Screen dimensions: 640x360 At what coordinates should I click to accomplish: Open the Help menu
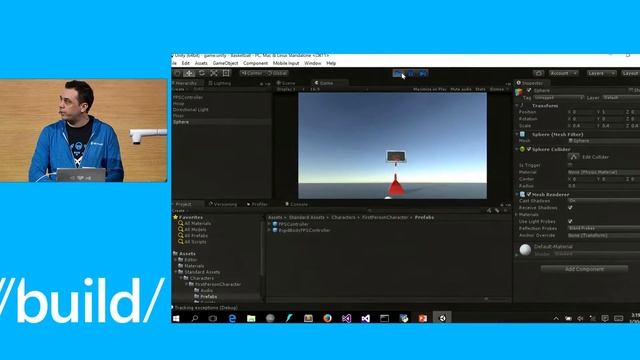331,63
